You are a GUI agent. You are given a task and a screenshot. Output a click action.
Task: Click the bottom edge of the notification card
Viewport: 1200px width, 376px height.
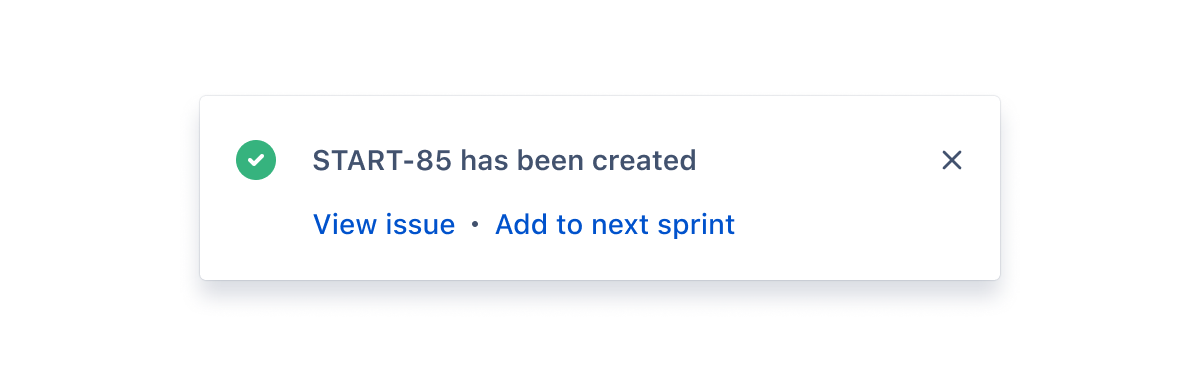point(600,279)
